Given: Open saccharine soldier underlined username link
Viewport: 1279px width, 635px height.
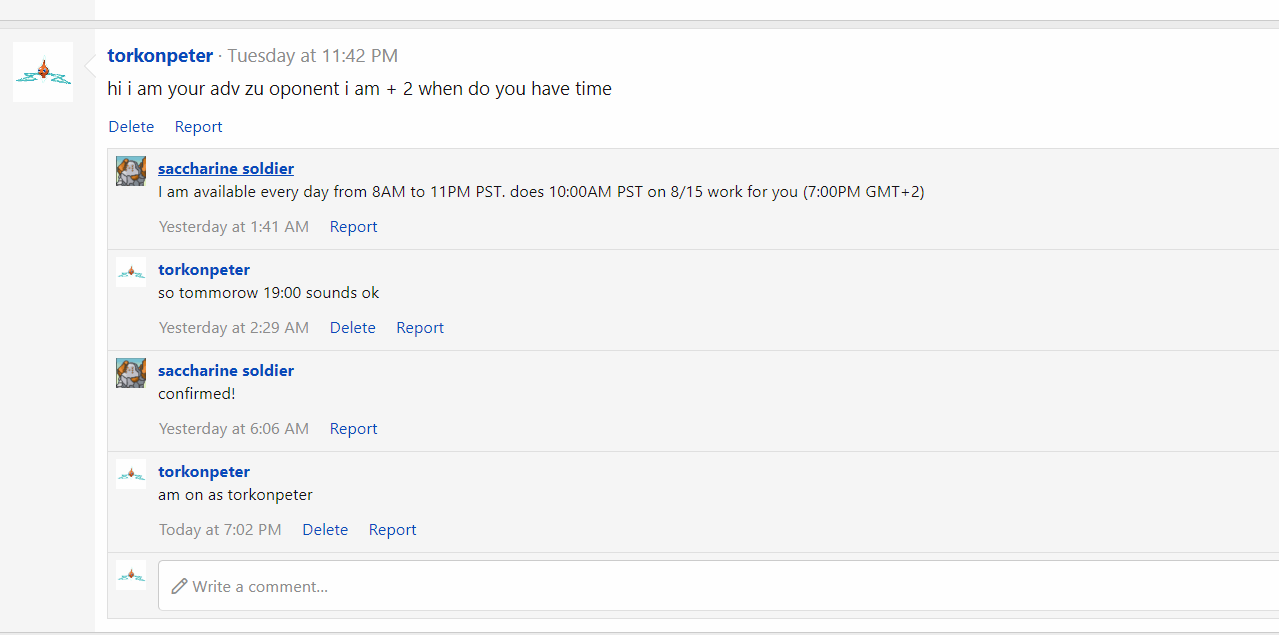Looking at the screenshot, I should 226,168.
